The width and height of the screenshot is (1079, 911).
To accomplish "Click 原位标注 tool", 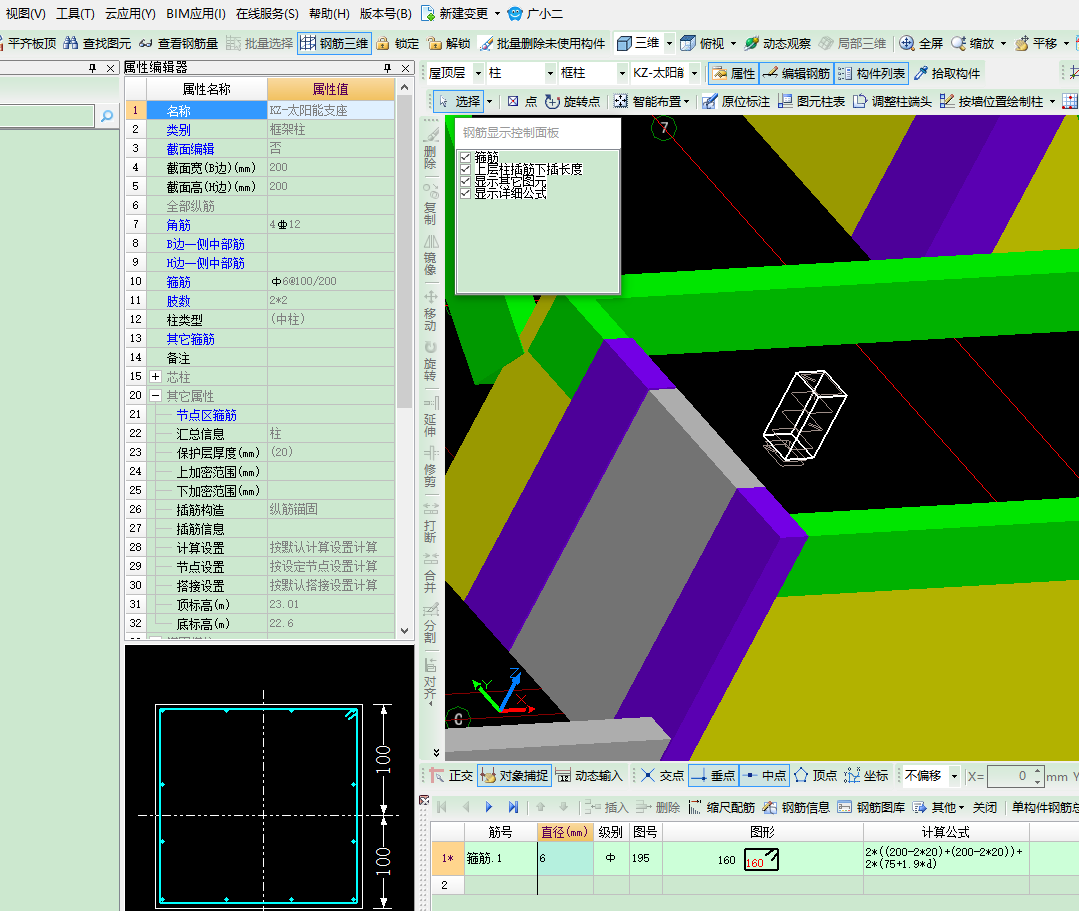I will 736,101.
